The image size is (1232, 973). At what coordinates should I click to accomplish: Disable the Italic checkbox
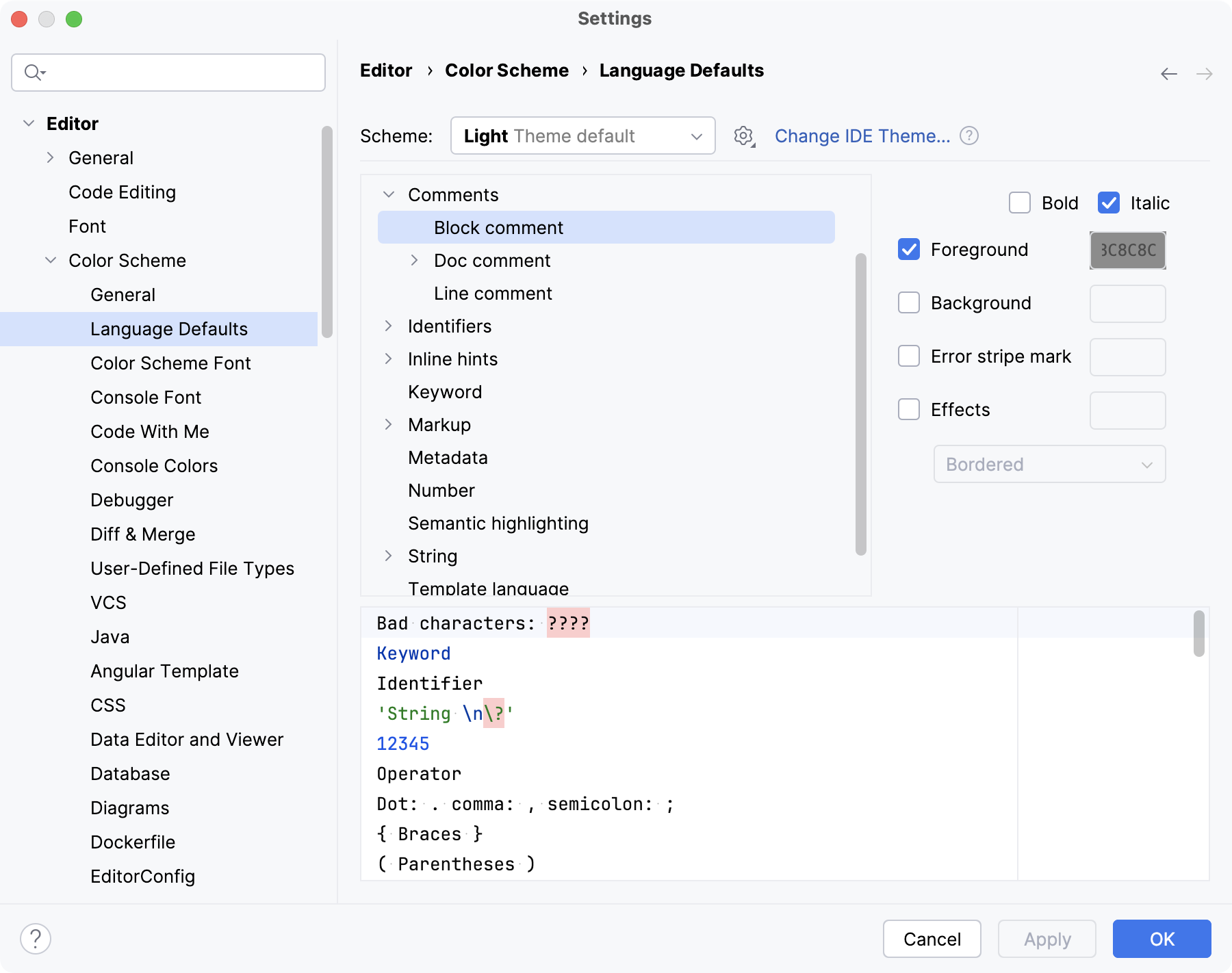(x=1109, y=203)
